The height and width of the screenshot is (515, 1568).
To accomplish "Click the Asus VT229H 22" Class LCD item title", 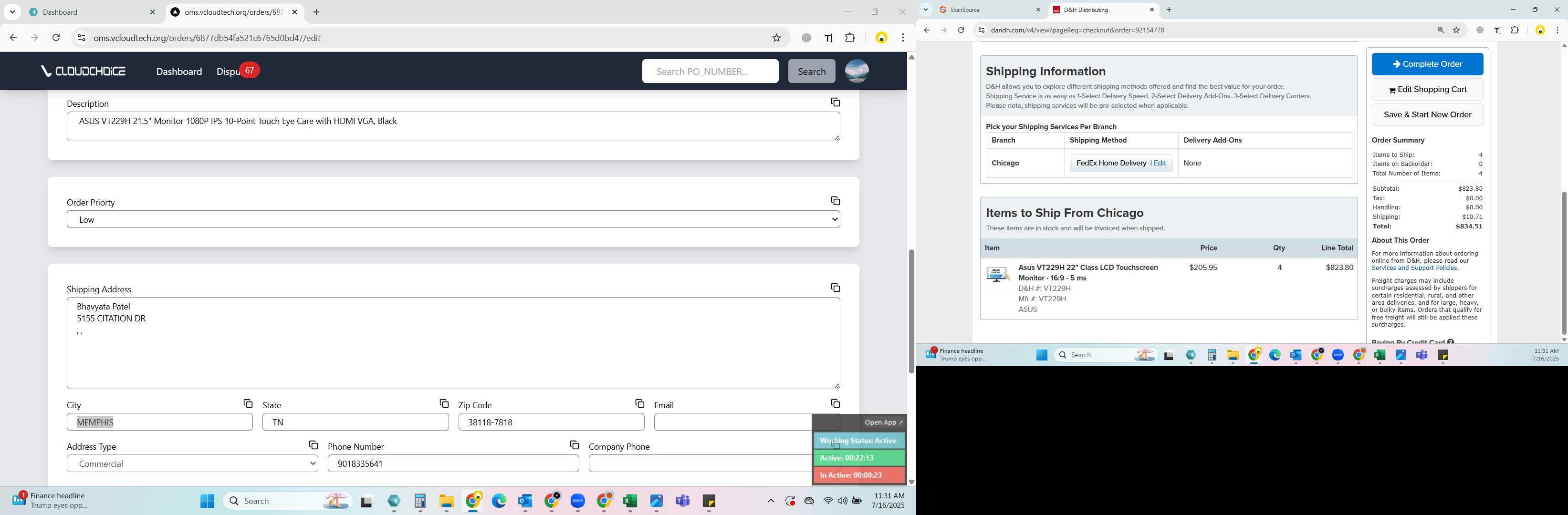I will tap(1088, 272).
